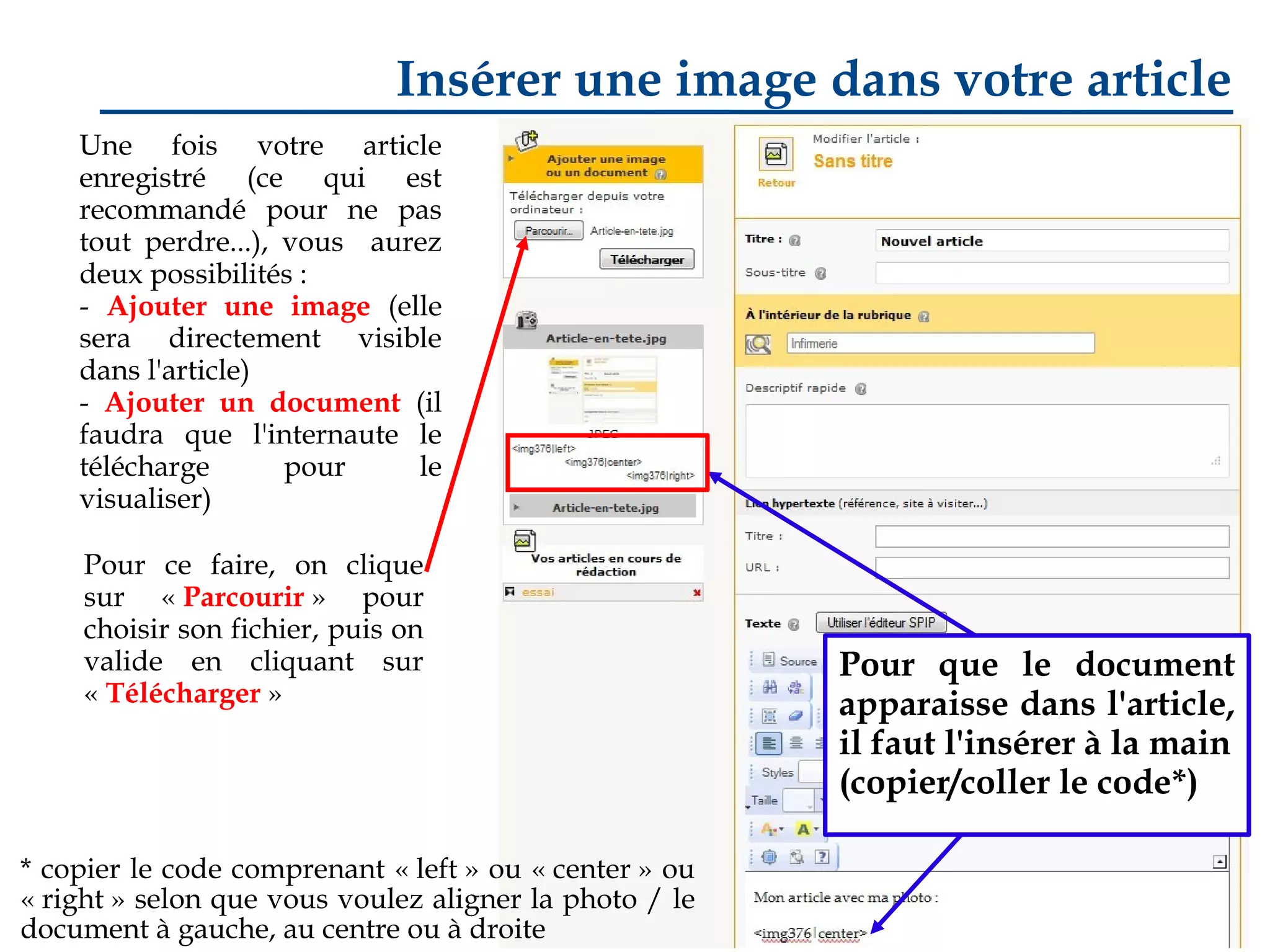Toggle the Align Left button
The width and height of the screenshot is (1270, 952).
tap(770, 743)
